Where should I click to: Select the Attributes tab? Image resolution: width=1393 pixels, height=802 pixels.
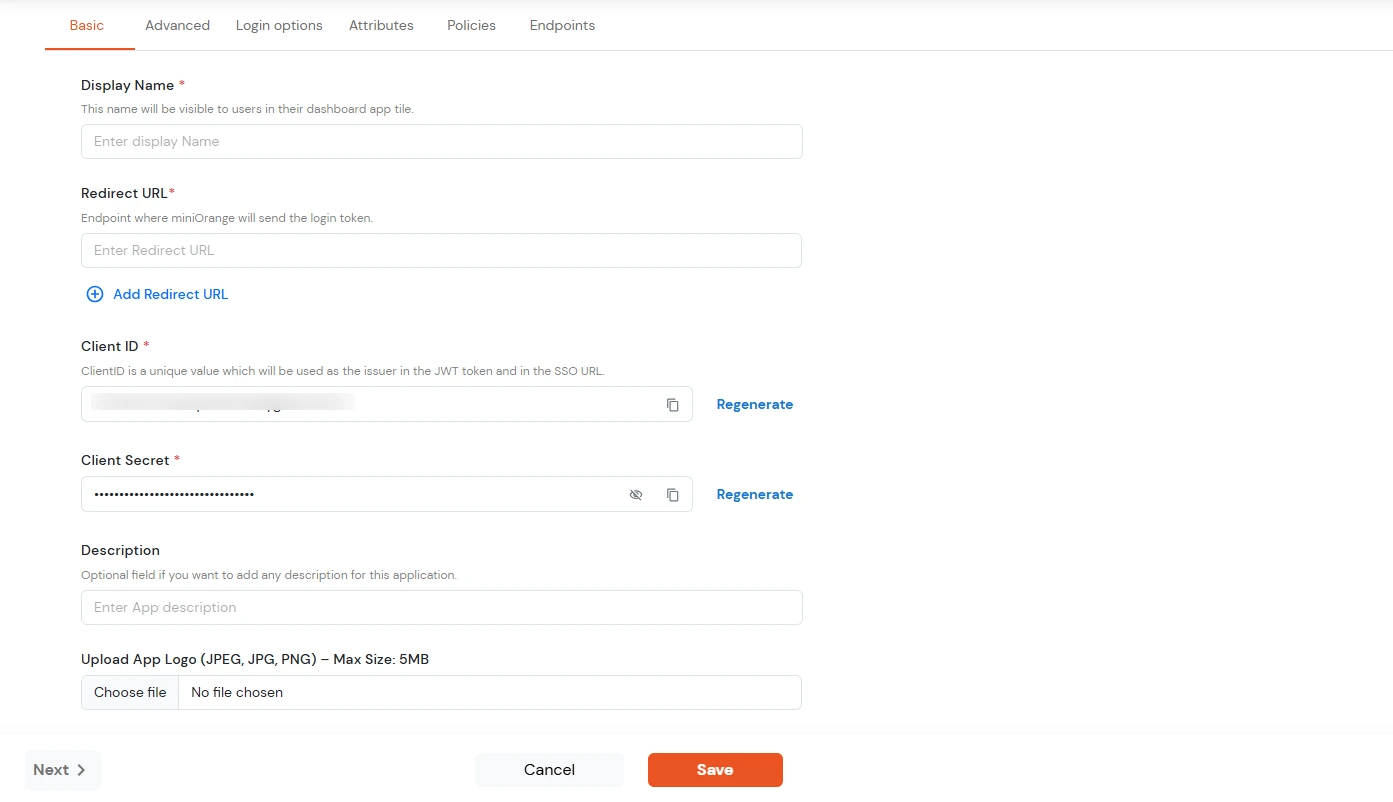[x=381, y=25]
